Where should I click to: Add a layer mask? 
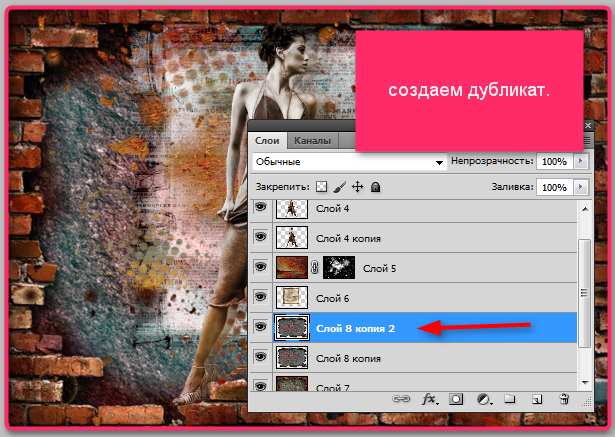coord(456,399)
